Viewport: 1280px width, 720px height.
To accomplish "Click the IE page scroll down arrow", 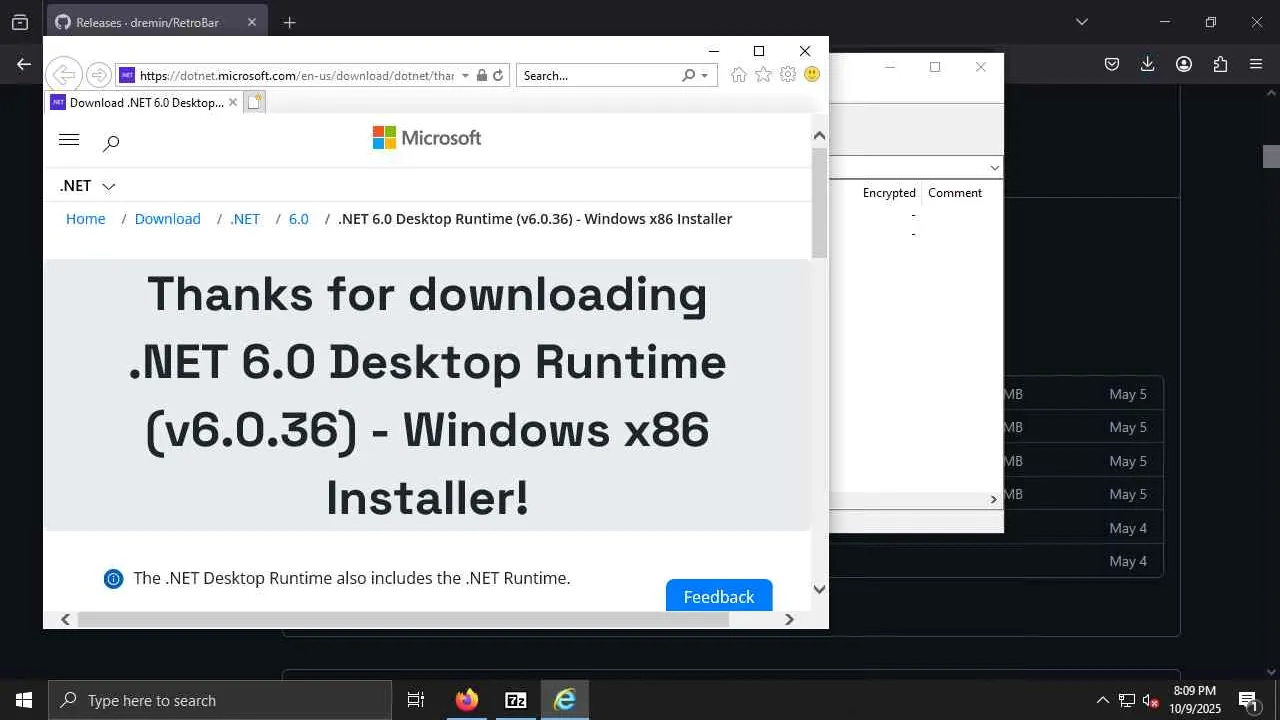I will pos(819,589).
